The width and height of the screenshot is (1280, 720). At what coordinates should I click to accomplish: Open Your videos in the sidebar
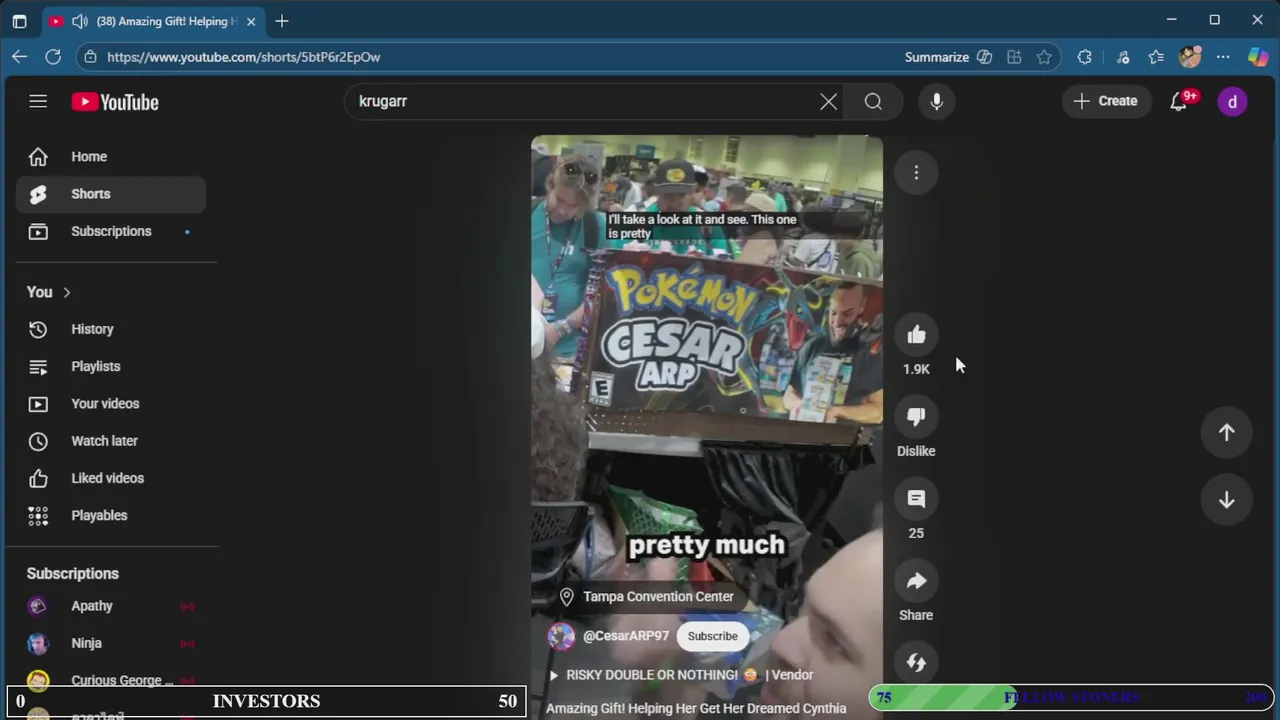pyautogui.click(x=111, y=404)
